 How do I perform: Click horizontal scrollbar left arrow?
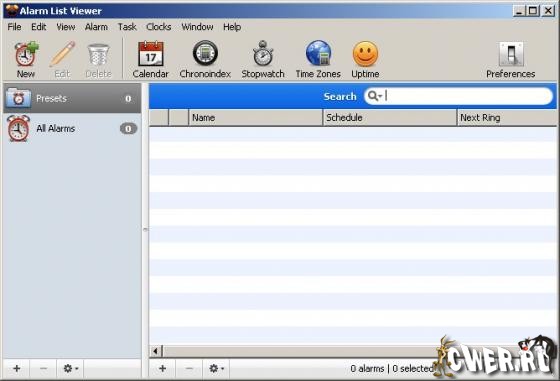point(156,351)
